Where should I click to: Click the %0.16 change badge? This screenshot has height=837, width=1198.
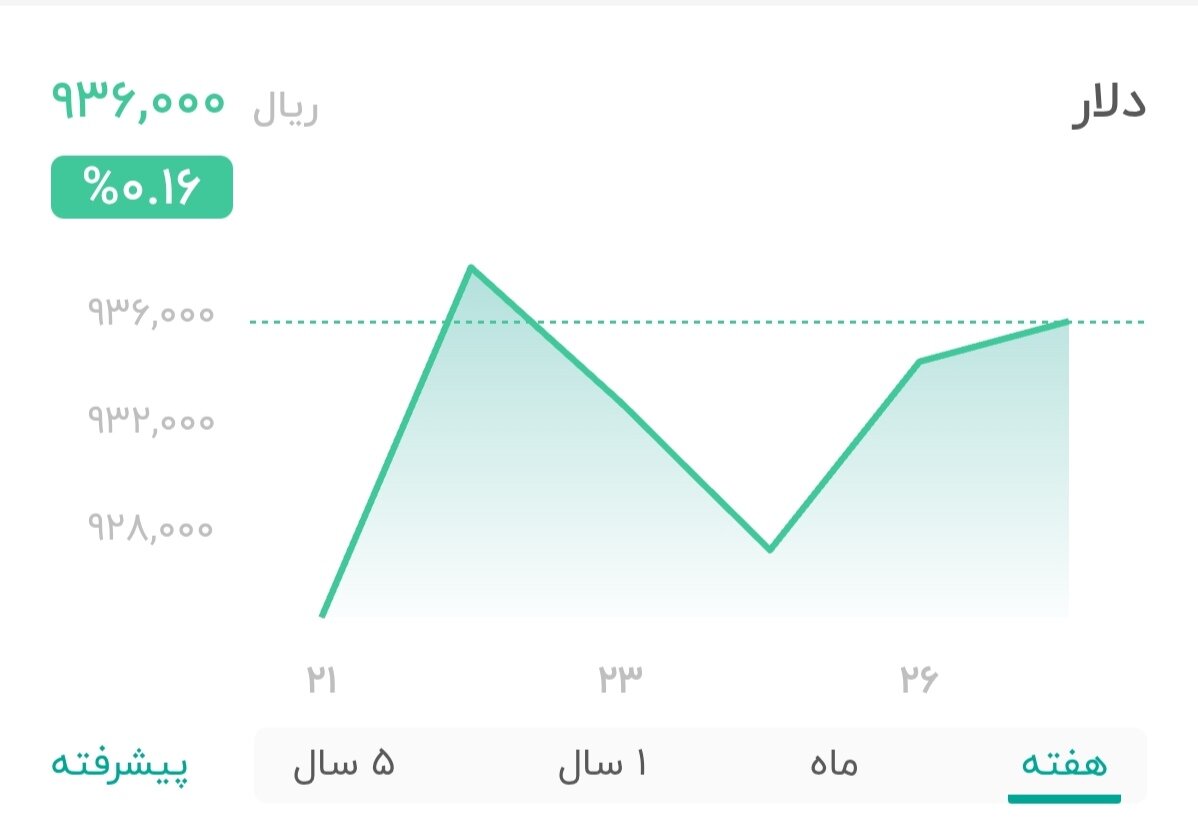point(140,186)
